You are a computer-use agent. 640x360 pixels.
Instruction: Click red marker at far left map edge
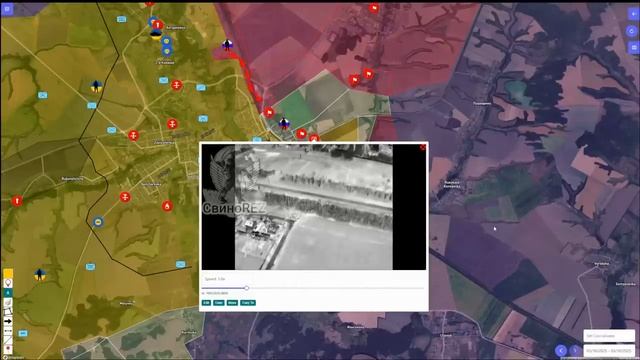(17, 201)
